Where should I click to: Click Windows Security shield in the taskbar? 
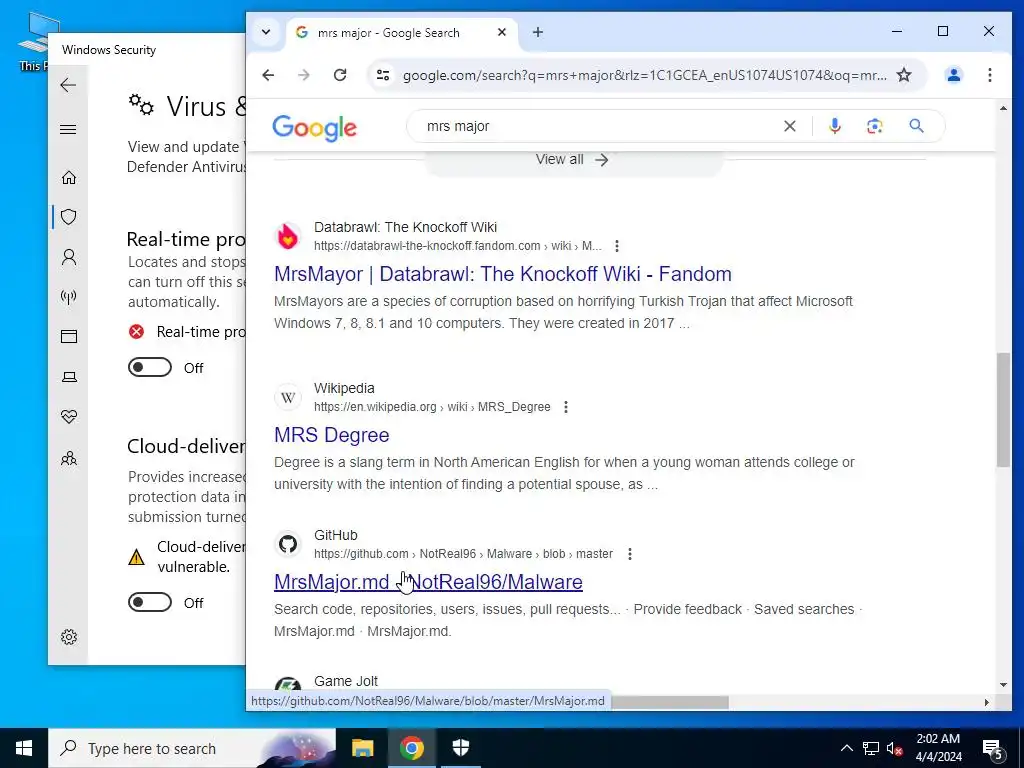(x=461, y=748)
